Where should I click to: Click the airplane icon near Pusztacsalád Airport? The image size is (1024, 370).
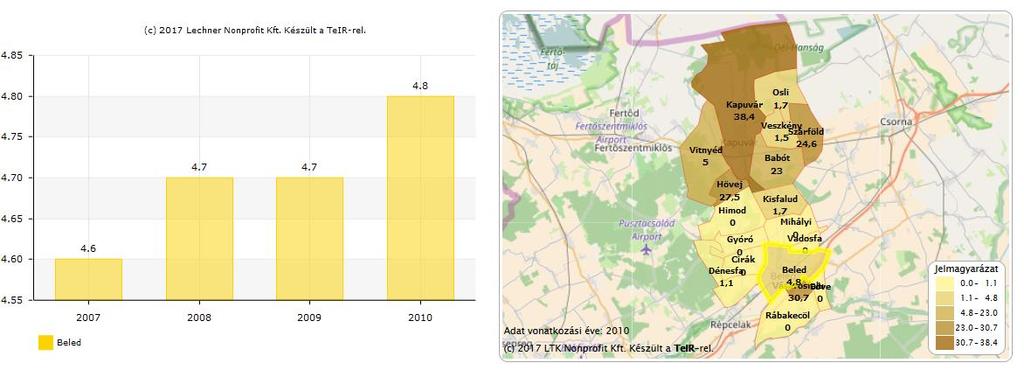click(x=647, y=249)
